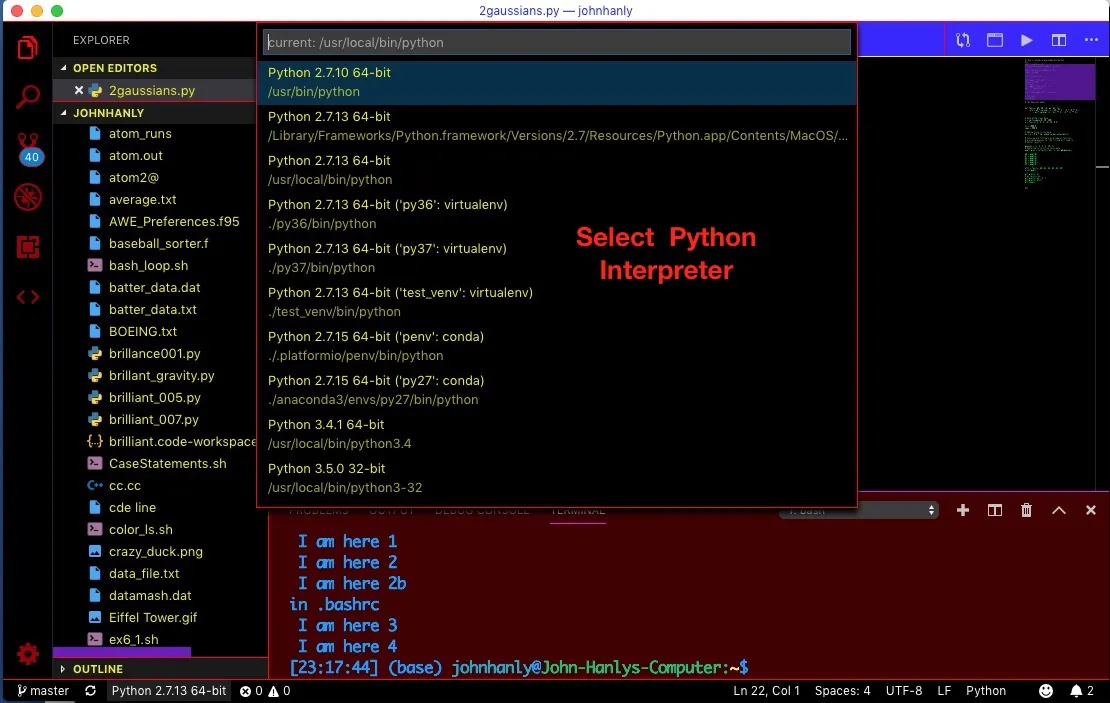Add a new terminal with the plus icon

pos(963,510)
